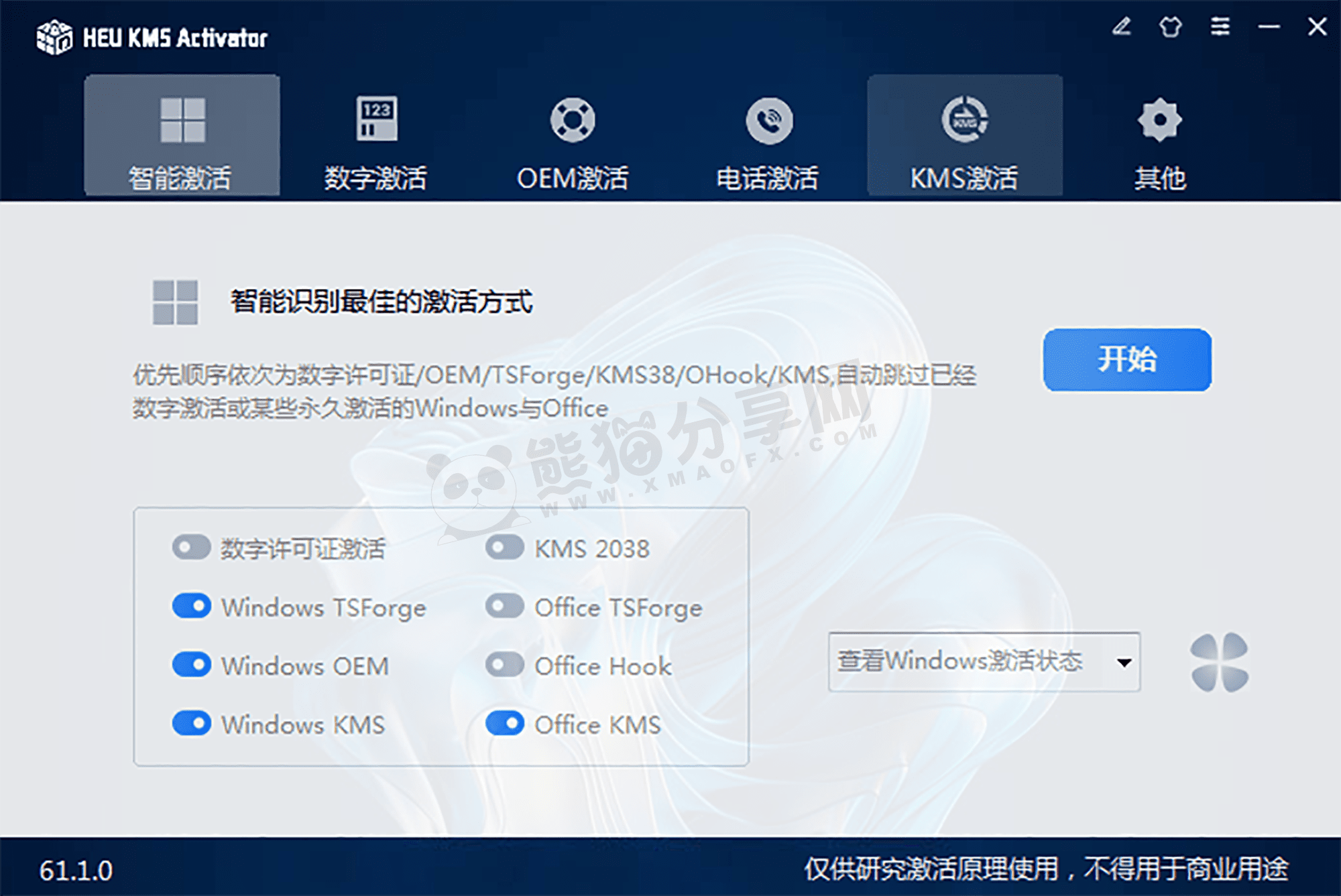The image size is (1341, 896).
Task: Enable the Windows OEM switch
Action: 192,665
